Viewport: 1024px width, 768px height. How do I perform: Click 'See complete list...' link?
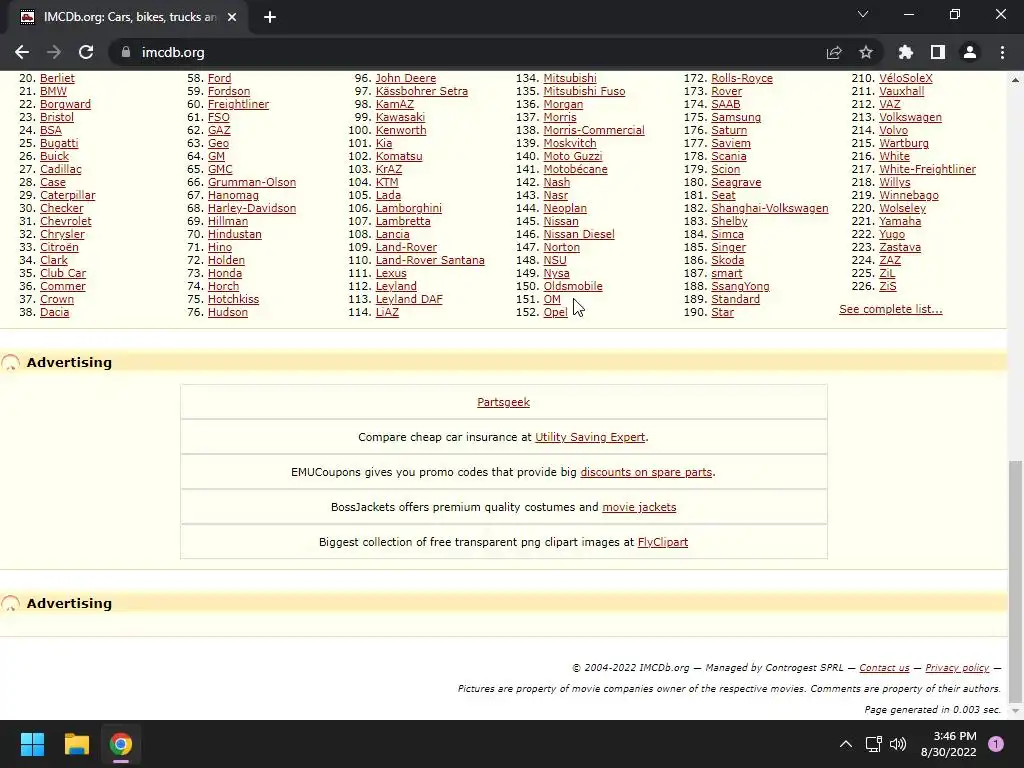coord(891,309)
